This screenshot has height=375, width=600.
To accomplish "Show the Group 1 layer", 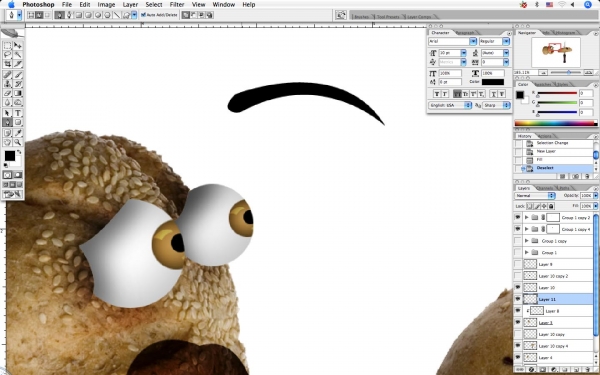I will [x=518, y=252].
